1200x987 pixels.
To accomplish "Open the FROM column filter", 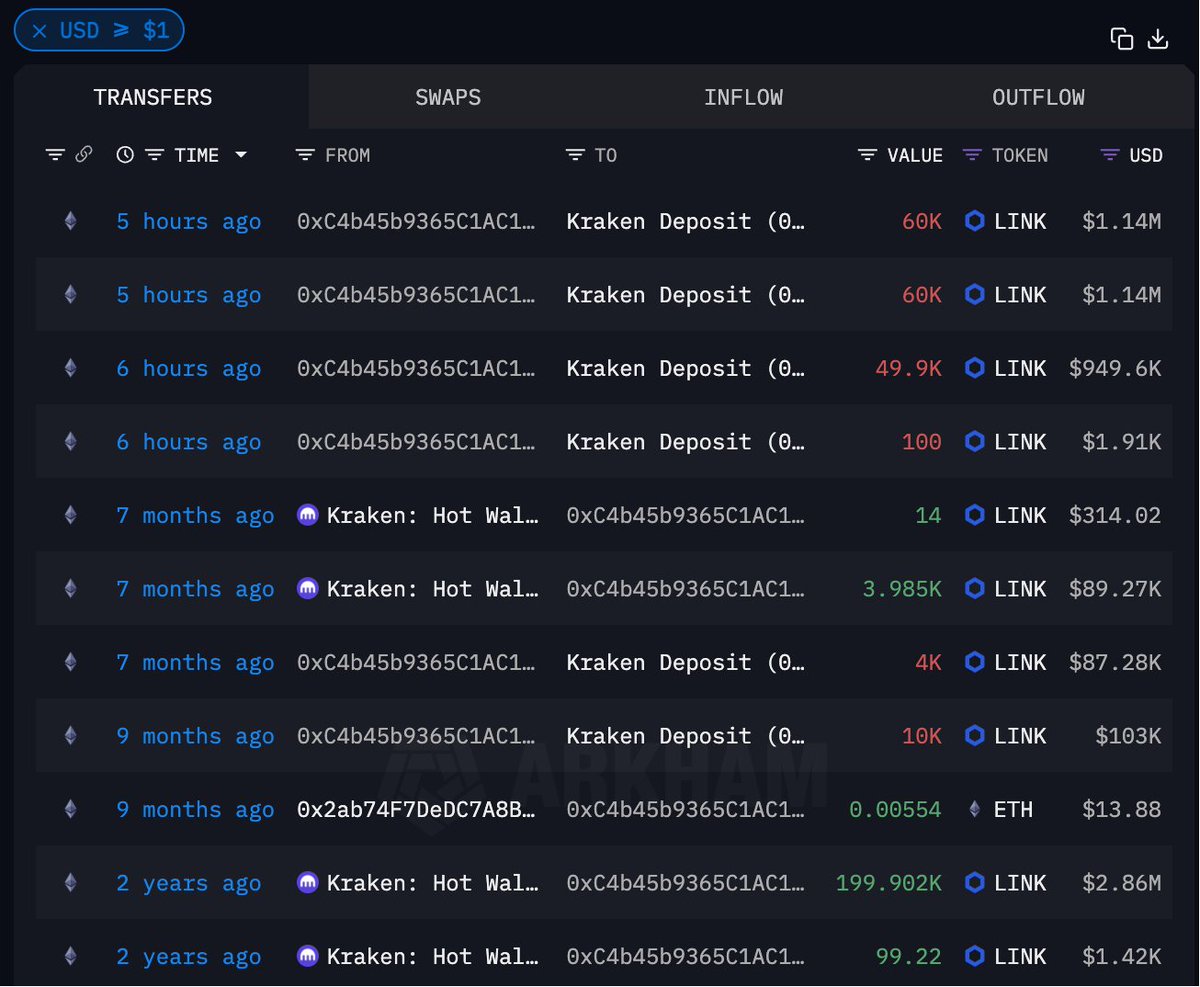I will [305, 155].
